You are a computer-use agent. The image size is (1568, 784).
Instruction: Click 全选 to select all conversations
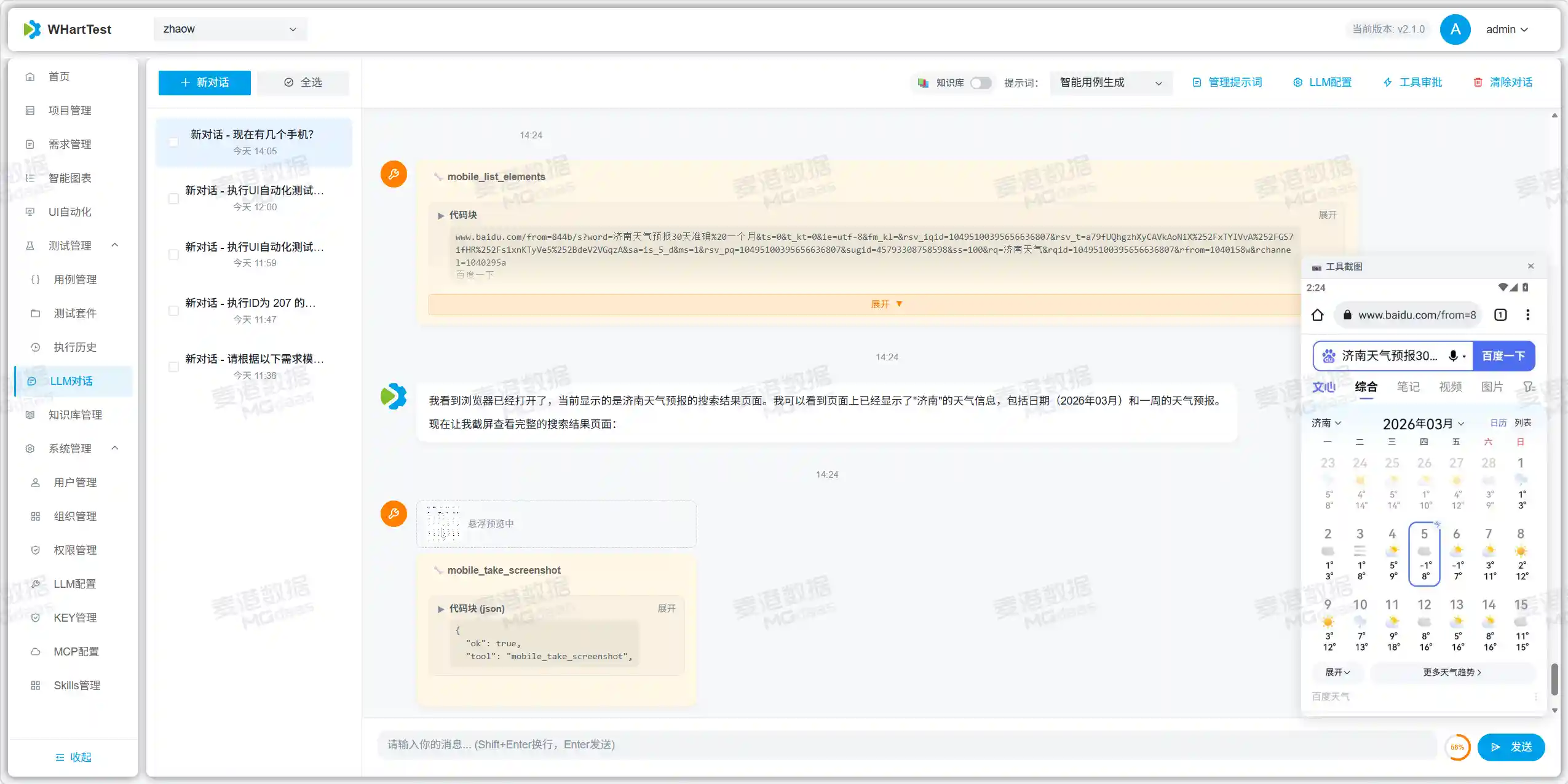click(303, 82)
